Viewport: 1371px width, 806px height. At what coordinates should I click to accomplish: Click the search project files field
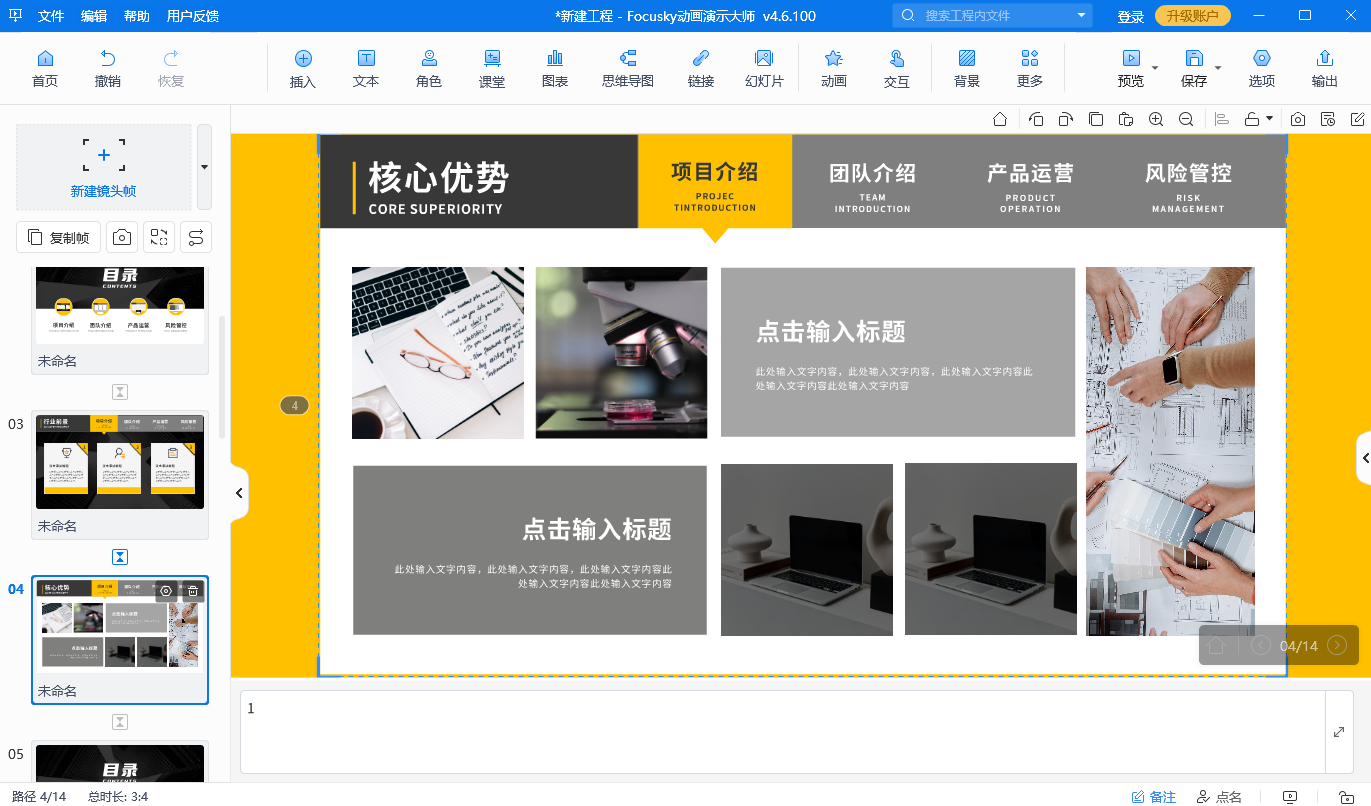pyautogui.click(x=994, y=16)
